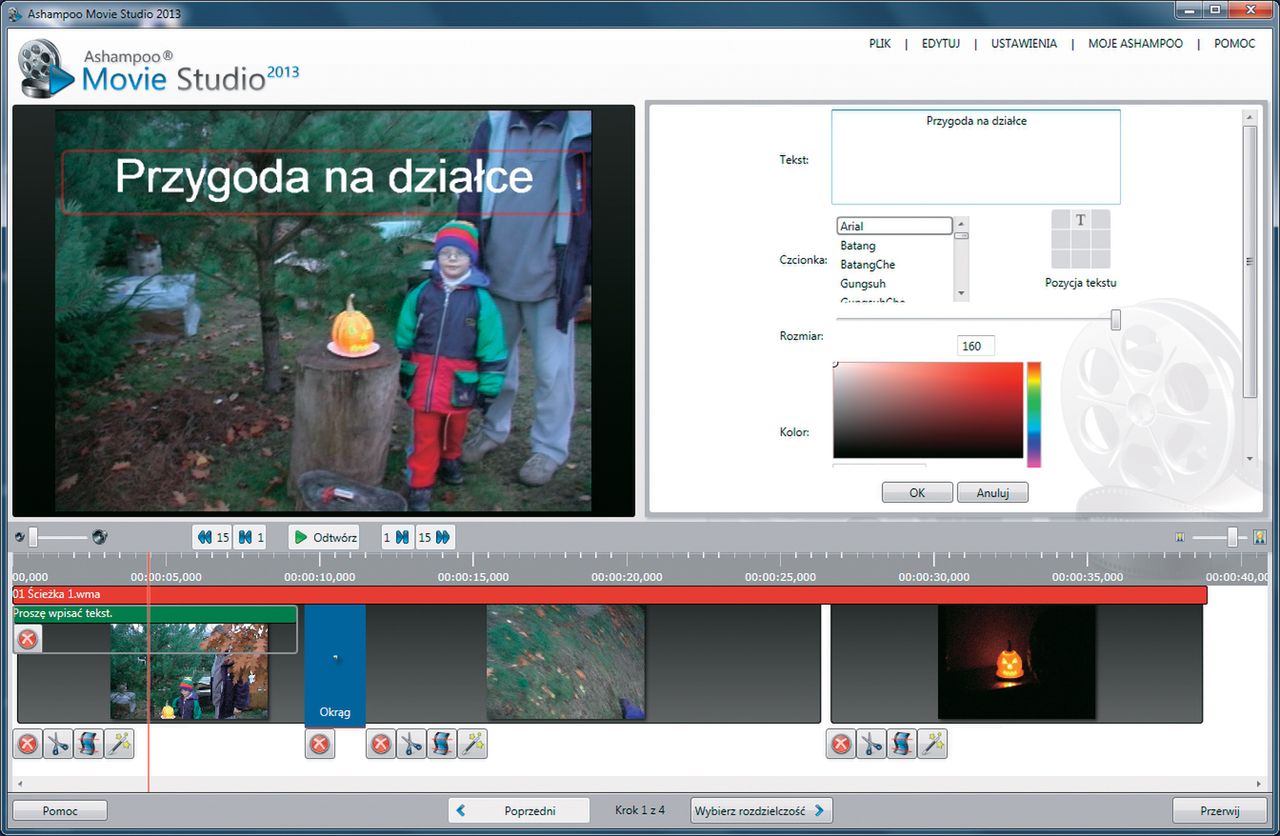Select bottom-left cell in Pozycja tekstu grid
Image resolution: width=1280 pixels, height=836 pixels.
click(x=1060, y=260)
